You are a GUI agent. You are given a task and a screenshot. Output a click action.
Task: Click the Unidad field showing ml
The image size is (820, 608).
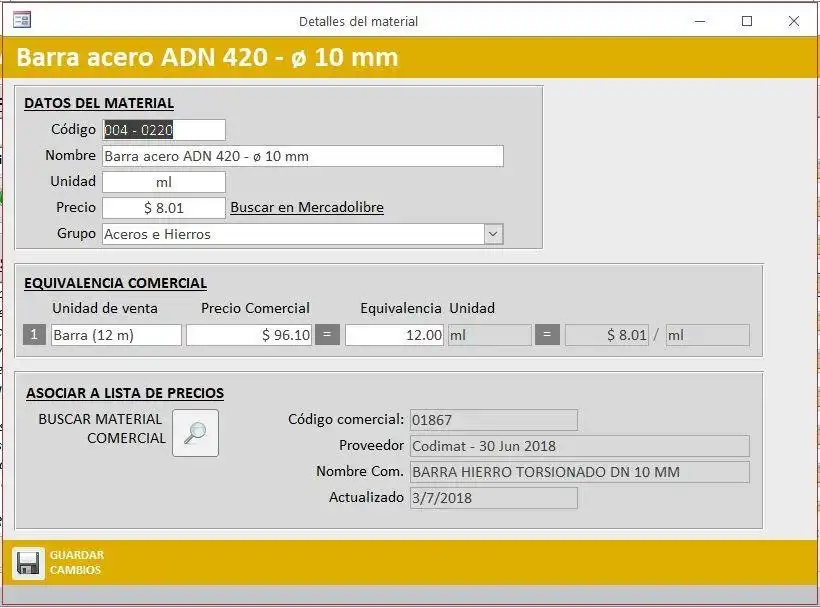coord(164,182)
